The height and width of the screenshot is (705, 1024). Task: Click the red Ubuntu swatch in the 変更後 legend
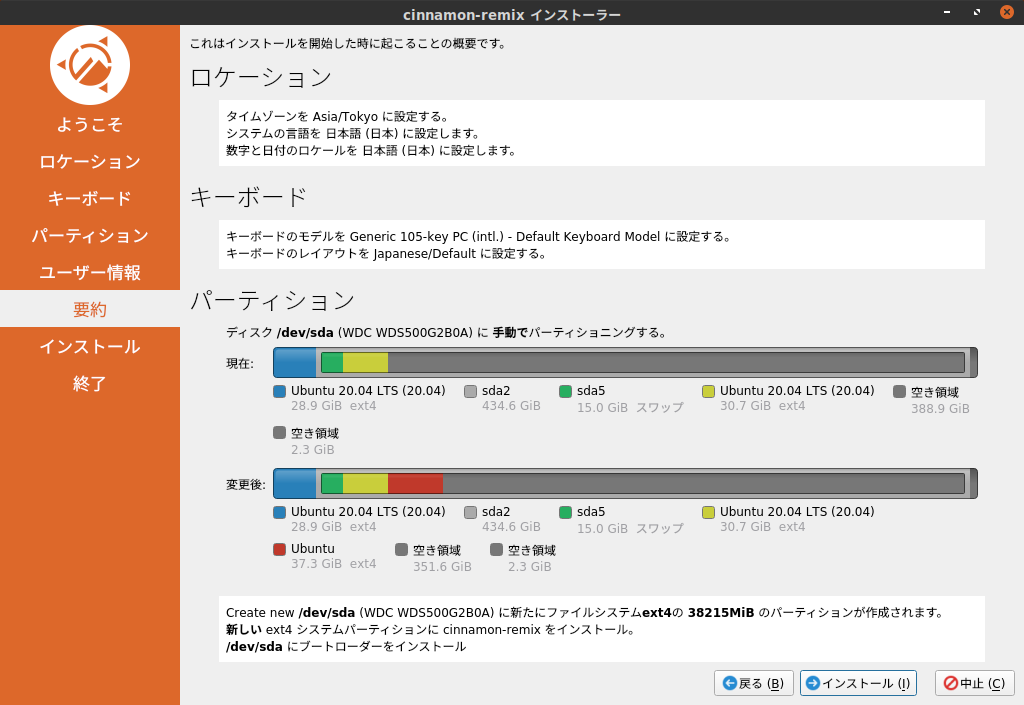click(x=280, y=550)
